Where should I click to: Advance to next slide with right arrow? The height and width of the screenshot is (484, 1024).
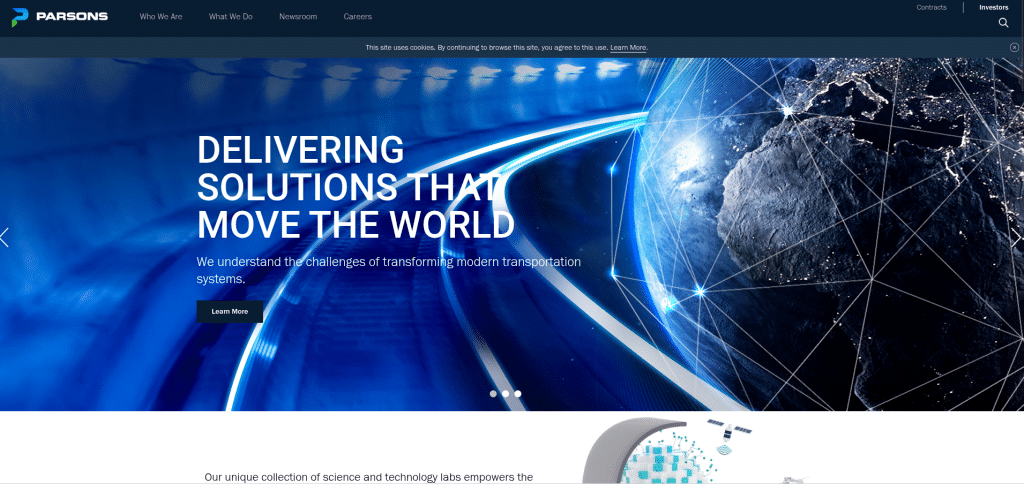(x=1017, y=238)
